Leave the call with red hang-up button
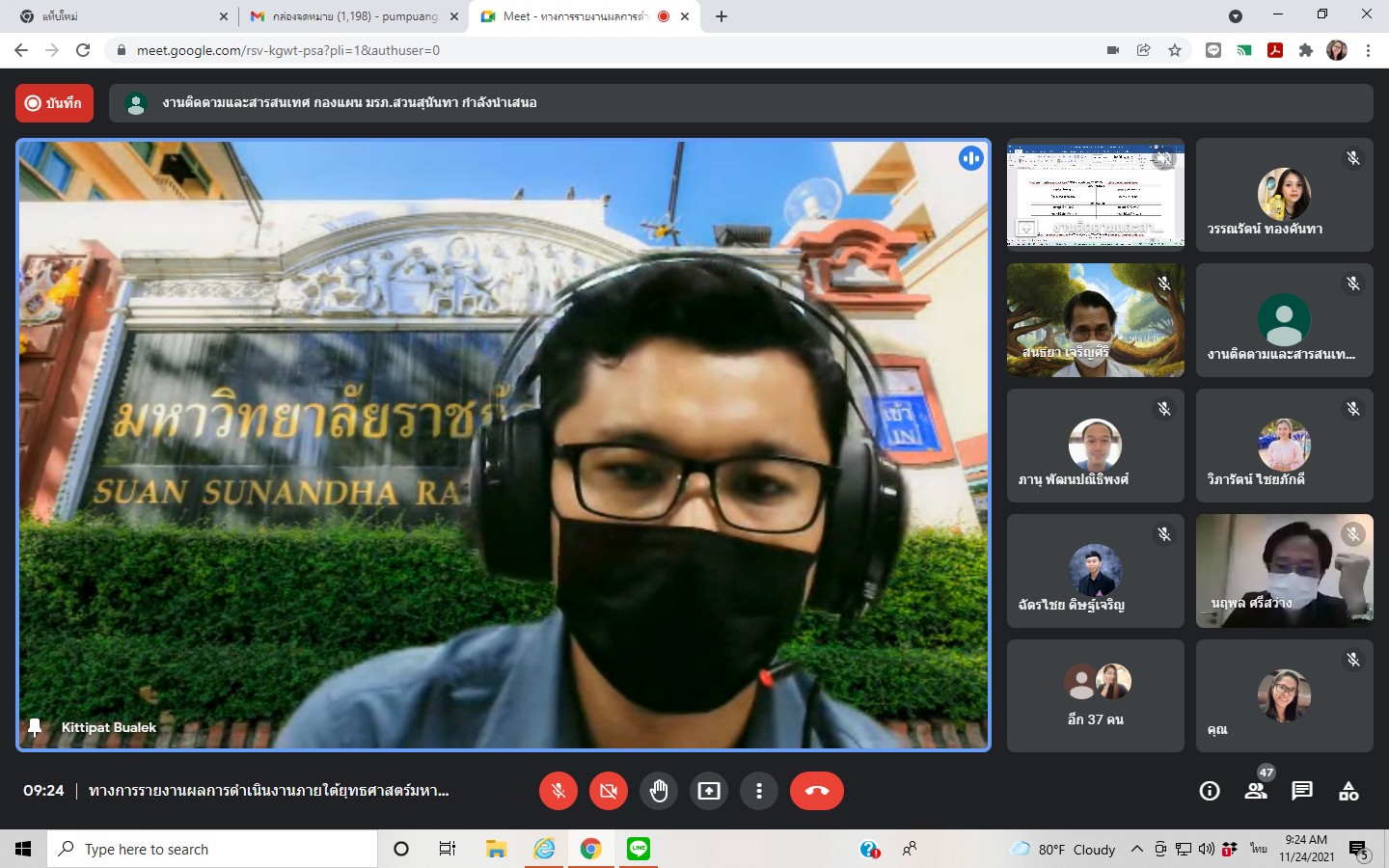This screenshot has height=868, width=1389. tap(816, 791)
